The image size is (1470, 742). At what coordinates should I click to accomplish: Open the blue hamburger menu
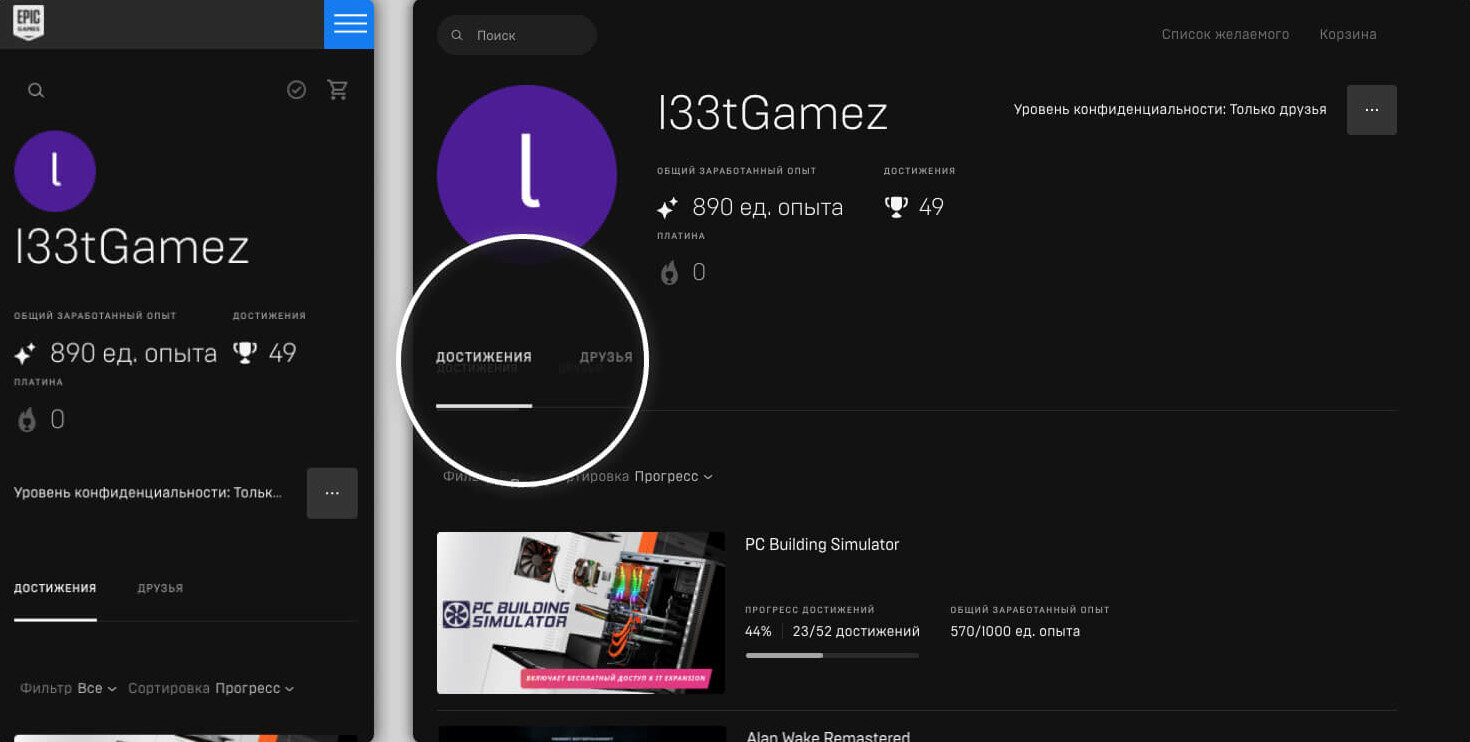(x=349, y=24)
